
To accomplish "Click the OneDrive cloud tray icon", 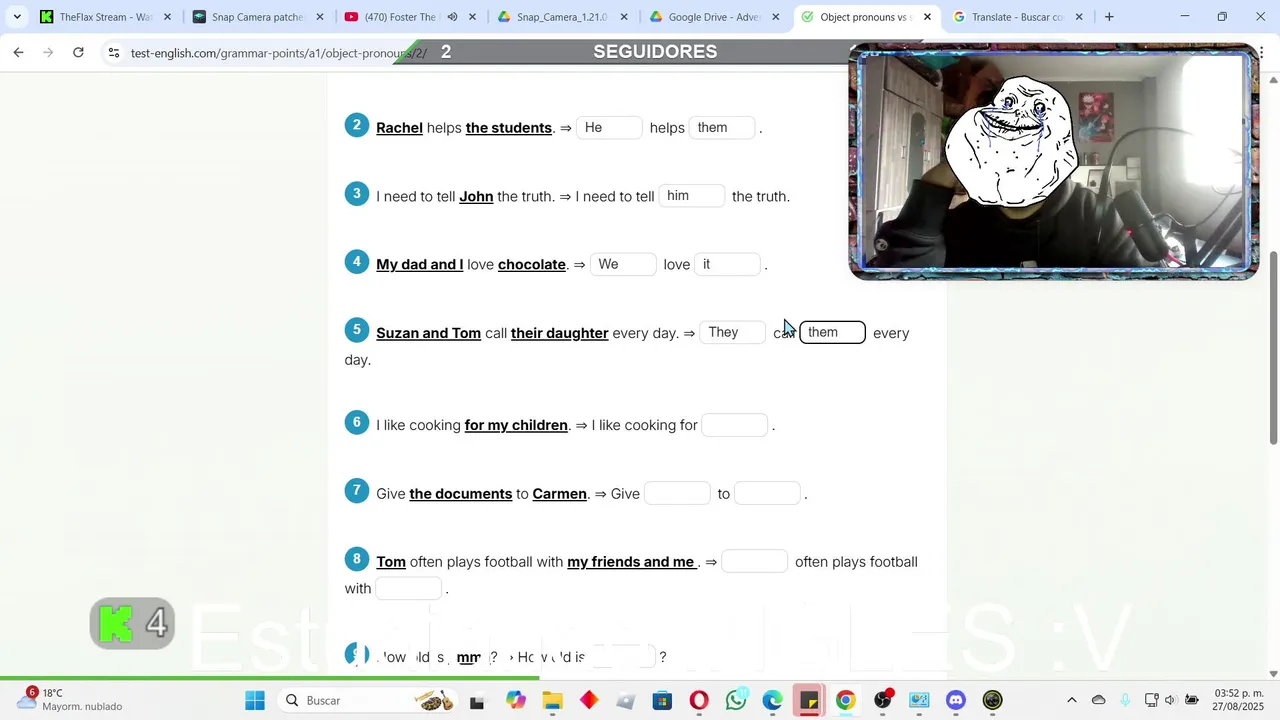I will 1099,700.
